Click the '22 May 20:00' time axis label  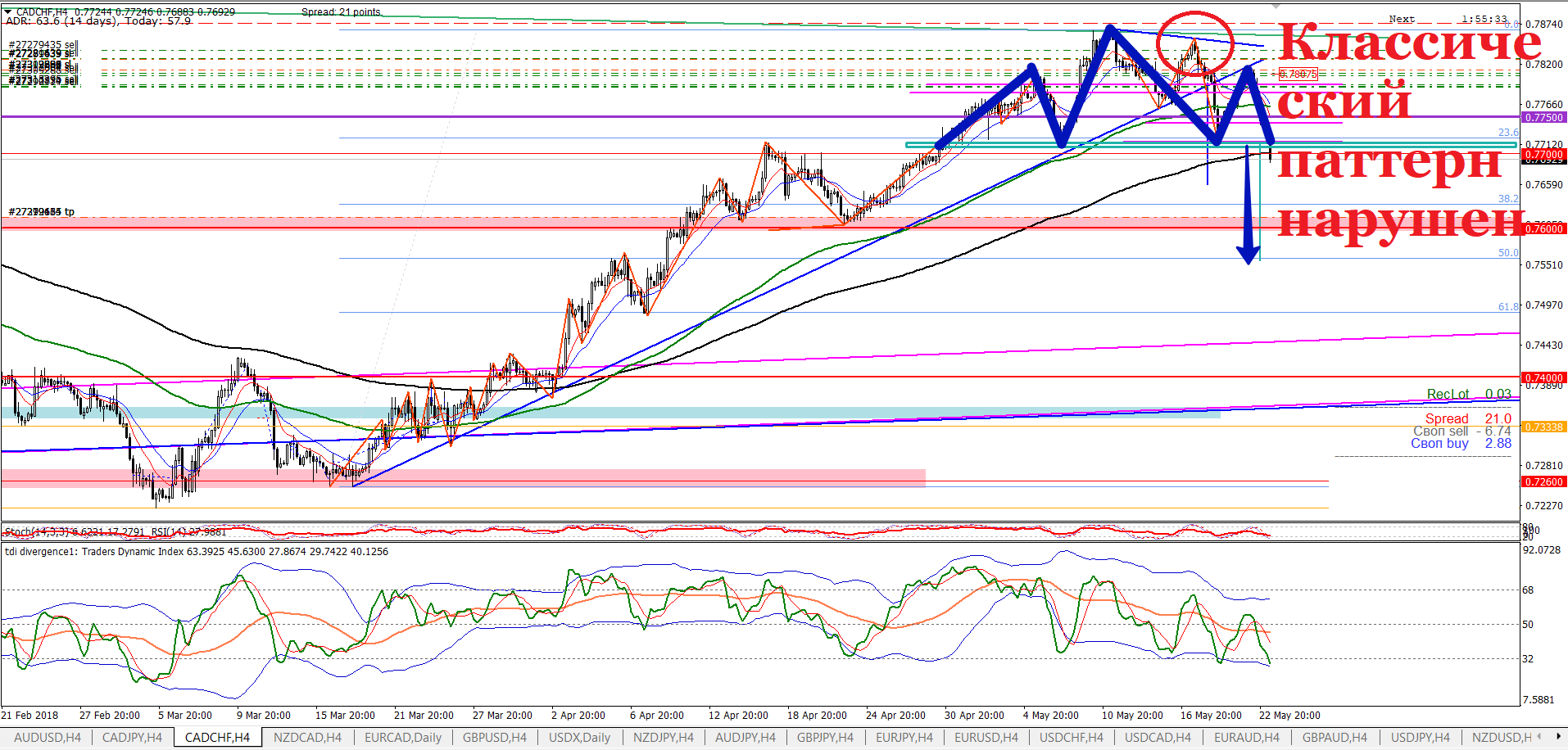(1289, 716)
